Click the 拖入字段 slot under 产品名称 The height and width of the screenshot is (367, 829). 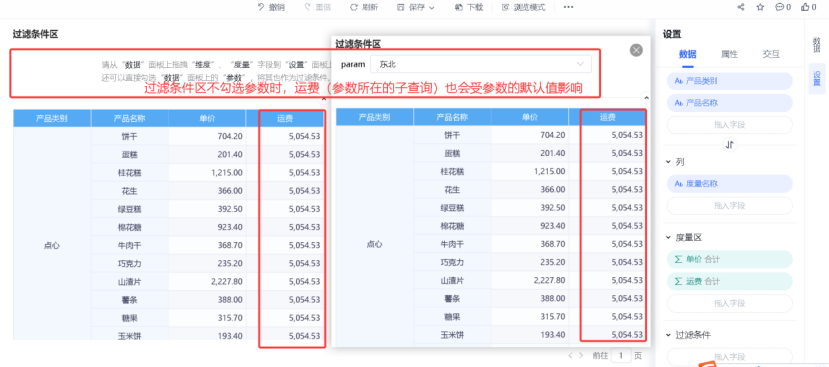coord(730,125)
